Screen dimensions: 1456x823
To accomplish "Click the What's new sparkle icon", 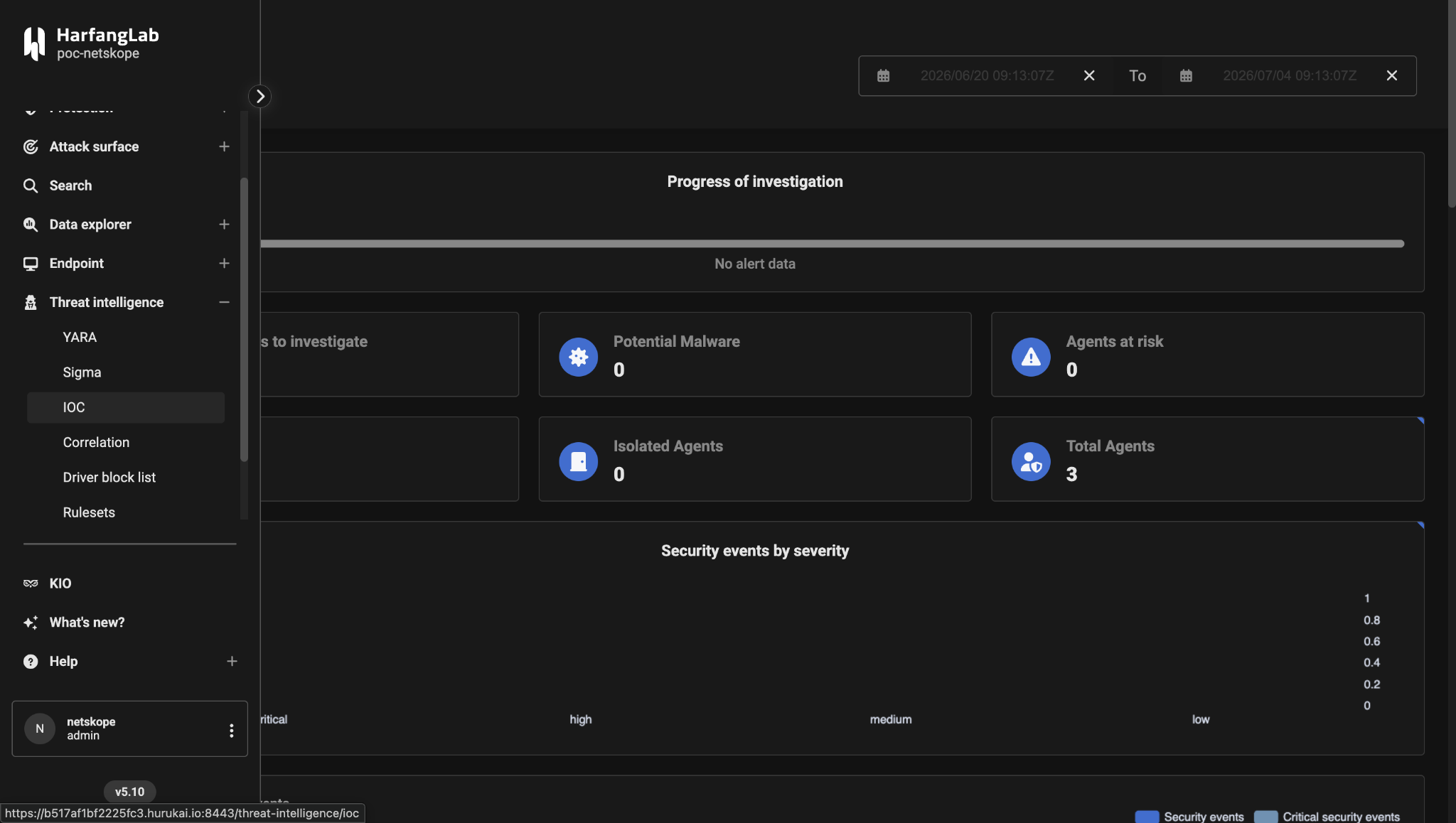I will click(31, 623).
